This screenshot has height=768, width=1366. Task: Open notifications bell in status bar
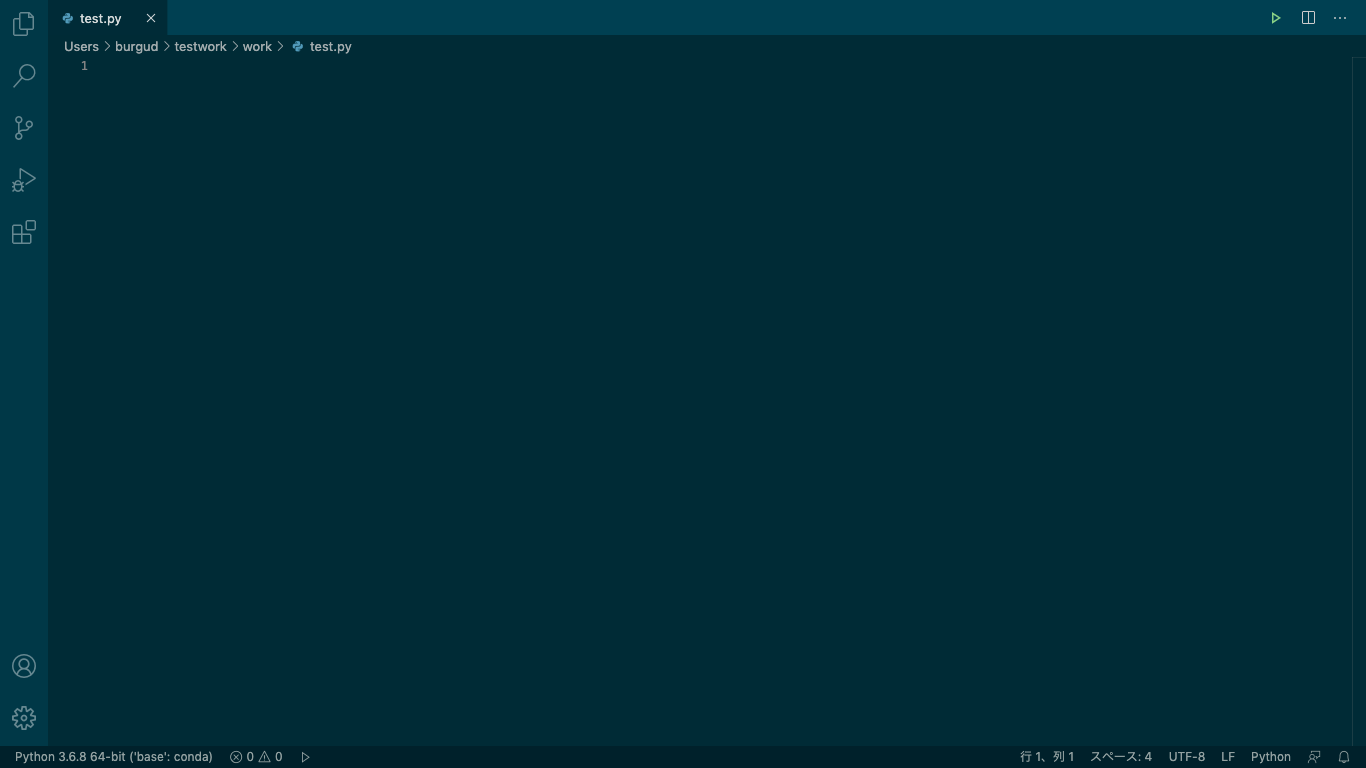(1344, 757)
